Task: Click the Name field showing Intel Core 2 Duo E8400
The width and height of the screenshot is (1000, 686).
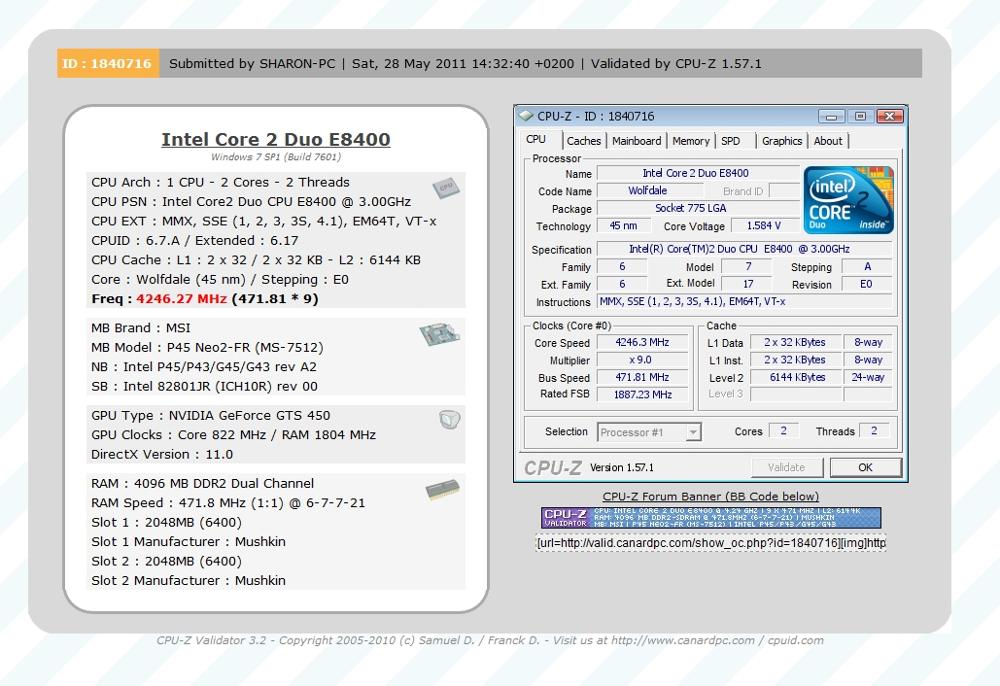Action: tap(696, 173)
